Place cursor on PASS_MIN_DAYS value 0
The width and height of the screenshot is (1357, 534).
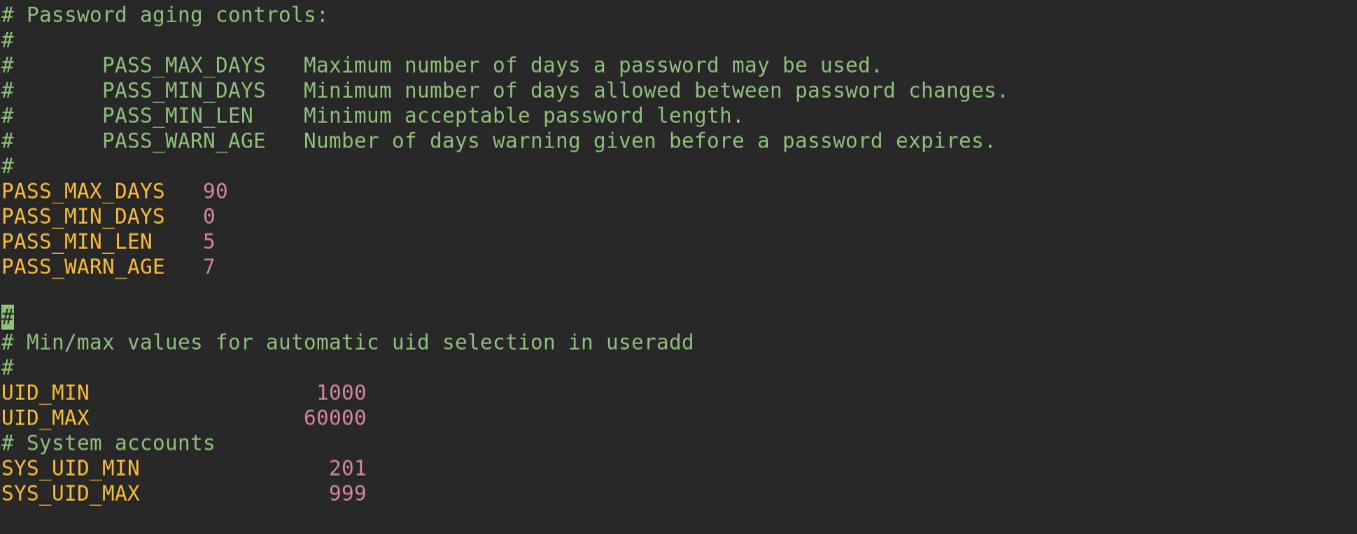click(209, 216)
